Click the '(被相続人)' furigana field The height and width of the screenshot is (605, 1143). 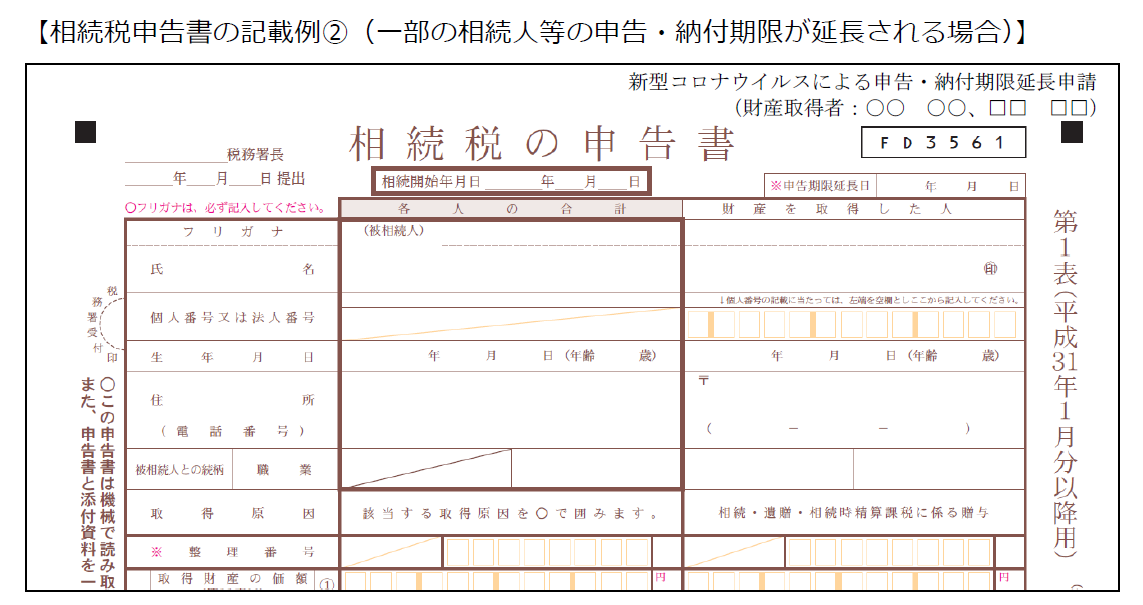coord(511,233)
